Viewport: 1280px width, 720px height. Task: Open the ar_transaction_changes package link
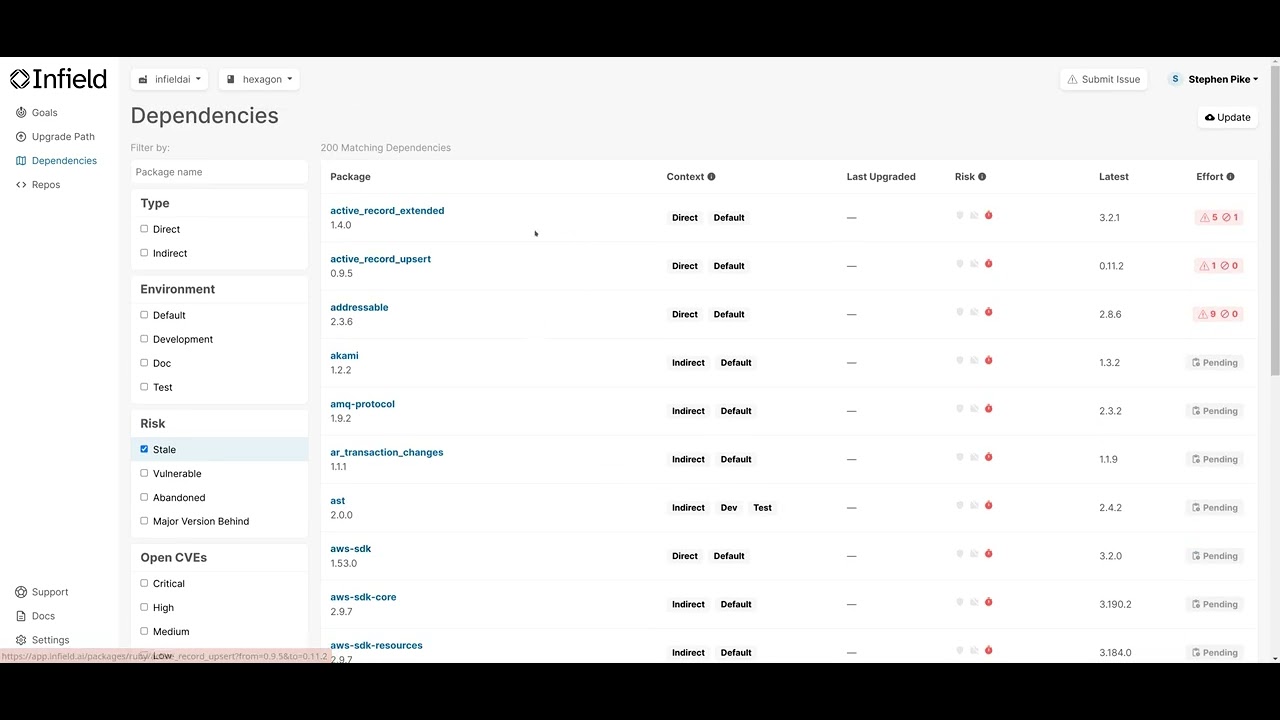(386, 452)
